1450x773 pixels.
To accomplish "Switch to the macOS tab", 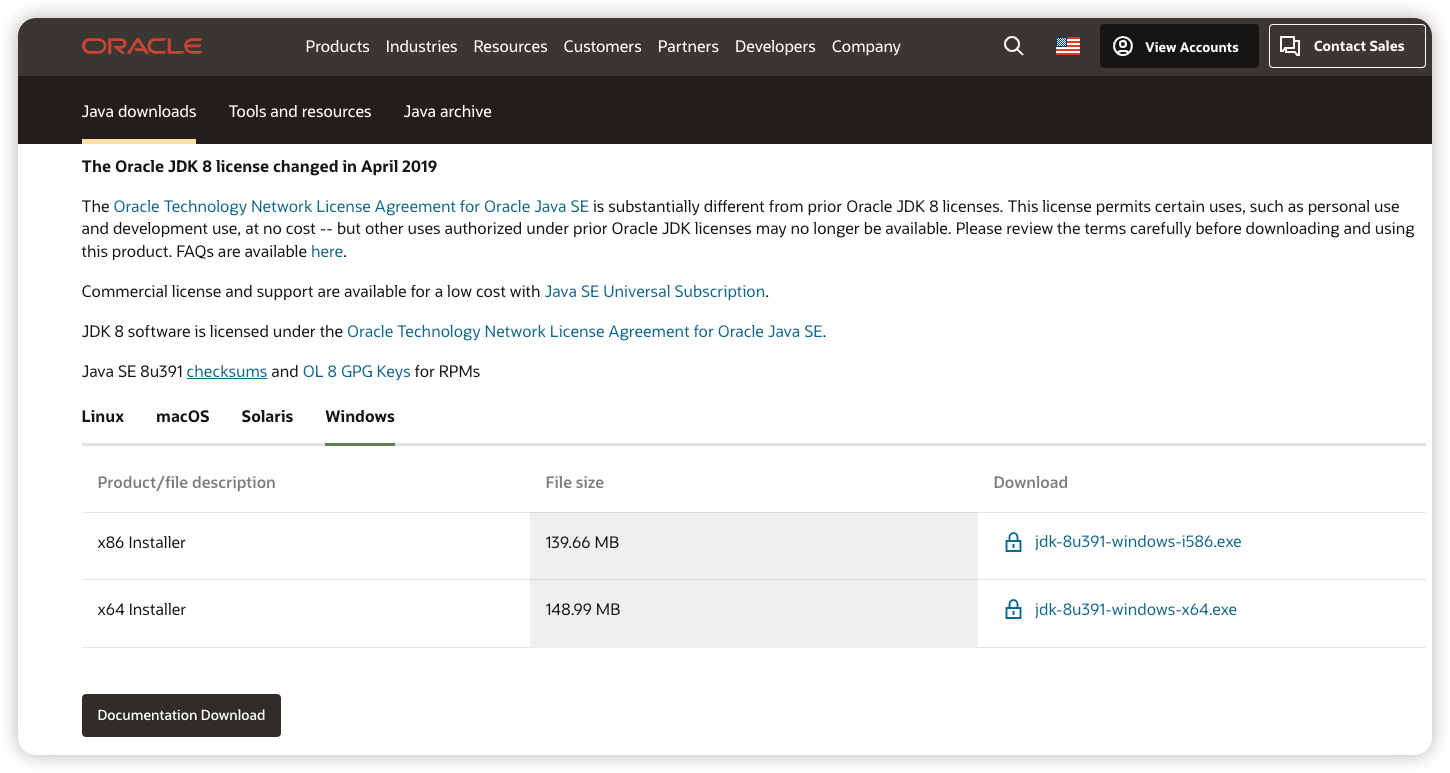I will click(x=183, y=416).
